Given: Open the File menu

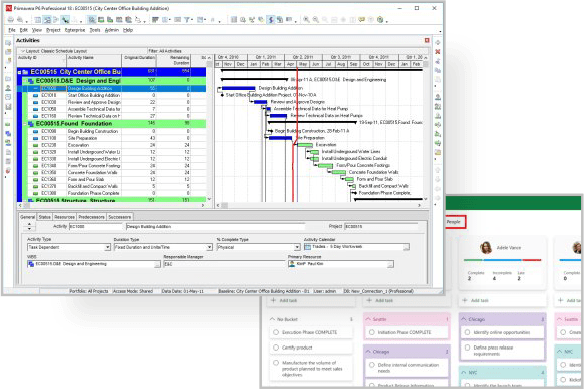Looking at the screenshot, I should (x=12, y=30).
